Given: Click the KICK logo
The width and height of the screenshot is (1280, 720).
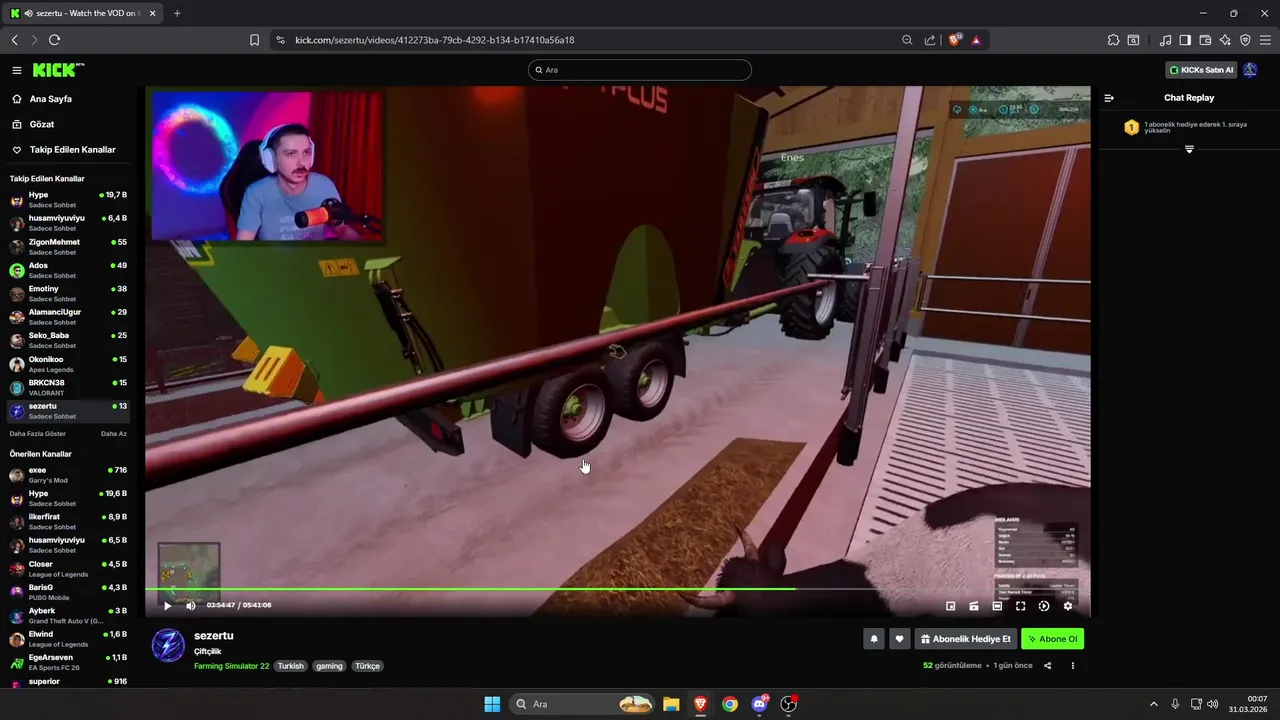Looking at the screenshot, I should coord(57,70).
